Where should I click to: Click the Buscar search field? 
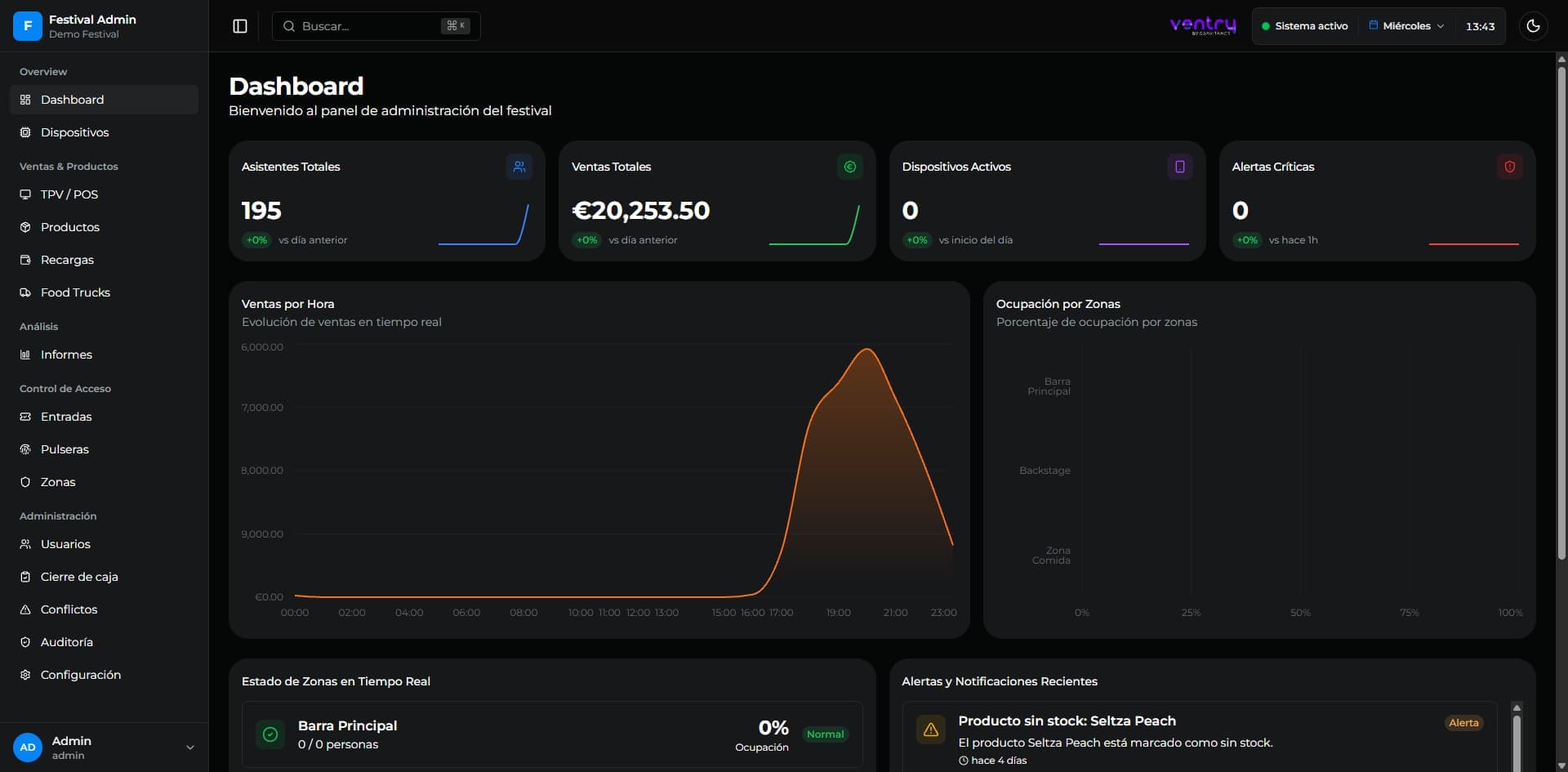pos(376,26)
